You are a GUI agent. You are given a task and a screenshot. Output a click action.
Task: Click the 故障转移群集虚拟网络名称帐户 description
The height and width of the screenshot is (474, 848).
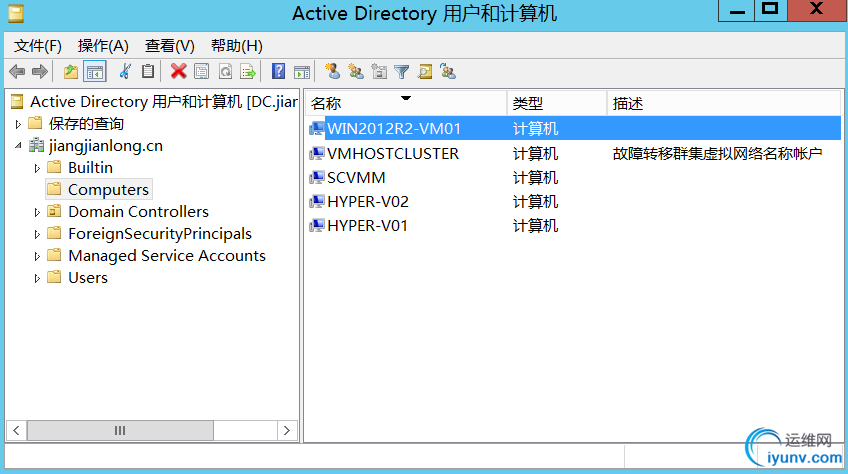[x=717, y=153]
